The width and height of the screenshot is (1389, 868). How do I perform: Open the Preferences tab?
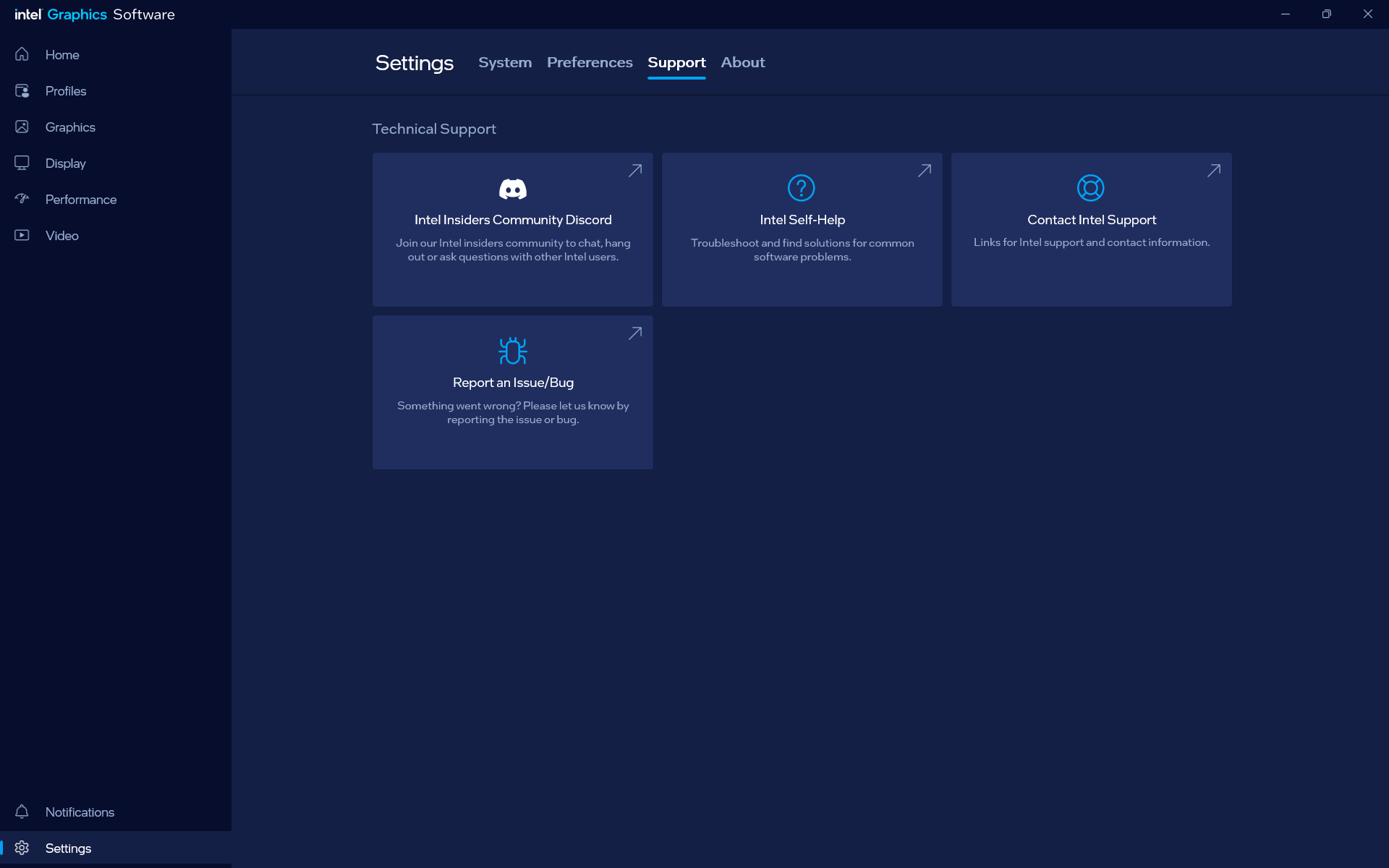[x=590, y=62]
